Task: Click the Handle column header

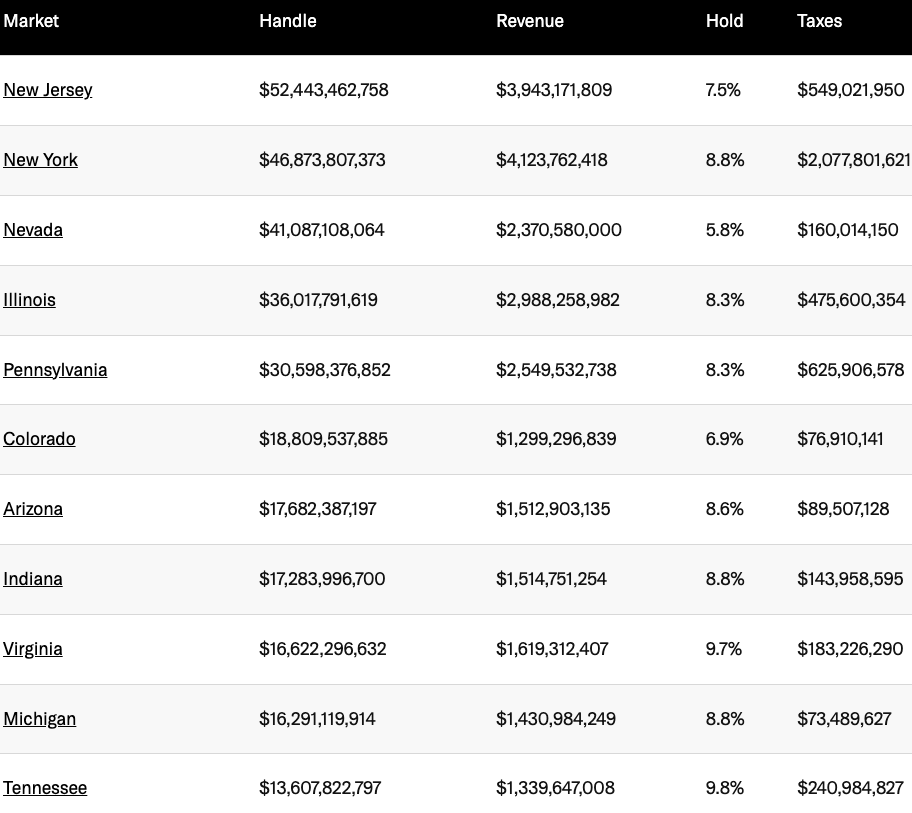Action: tap(288, 21)
